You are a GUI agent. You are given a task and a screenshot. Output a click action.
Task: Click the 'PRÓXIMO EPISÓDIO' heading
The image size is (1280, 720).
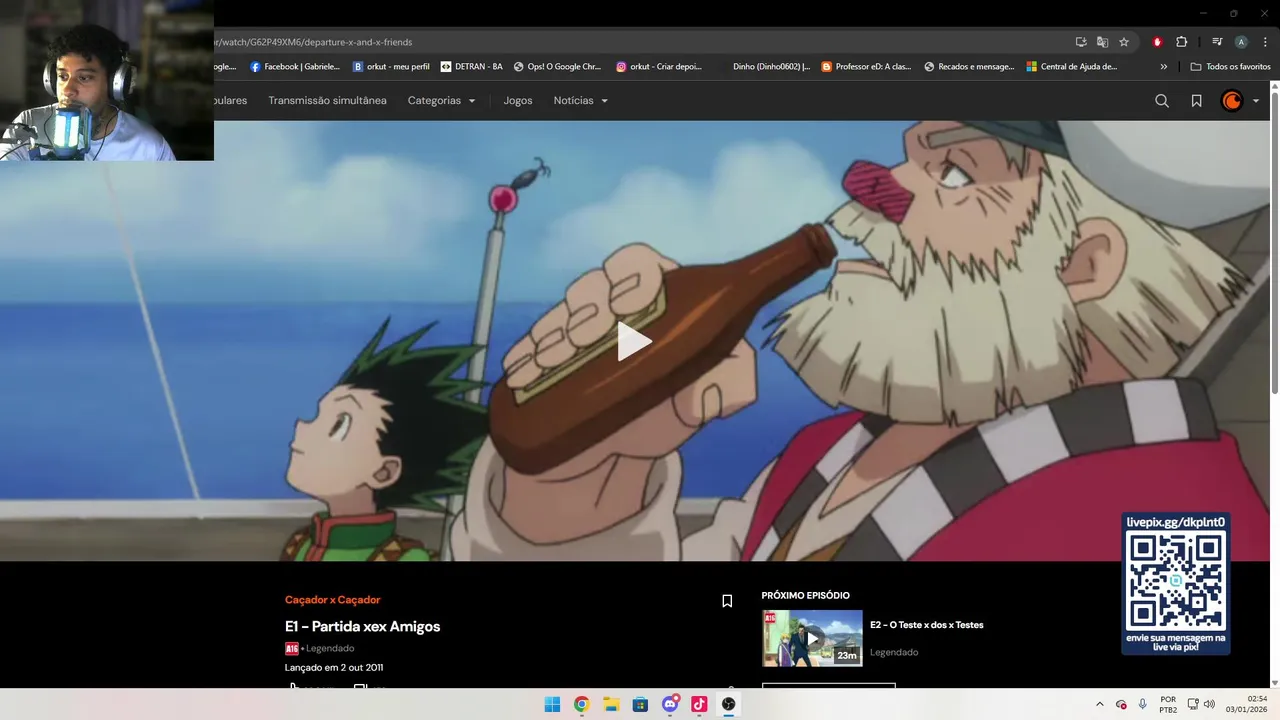805,595
